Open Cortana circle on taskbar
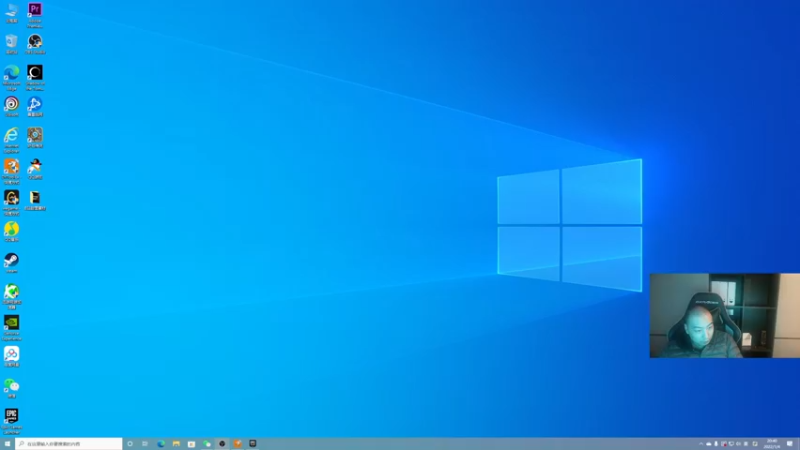800x450 pixels. (130, 444)
